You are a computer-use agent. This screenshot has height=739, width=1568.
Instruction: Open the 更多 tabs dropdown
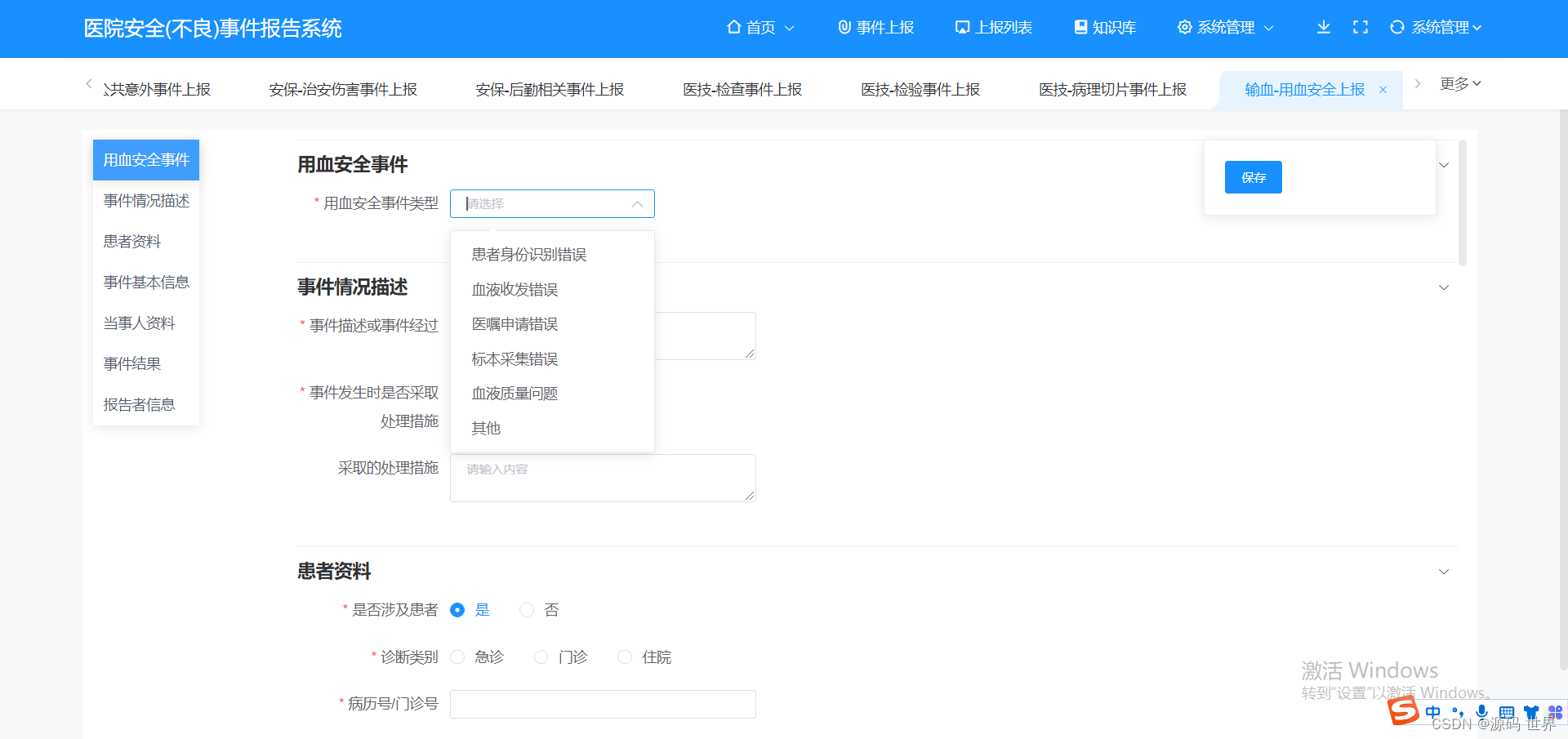(x=1460, y=84)
